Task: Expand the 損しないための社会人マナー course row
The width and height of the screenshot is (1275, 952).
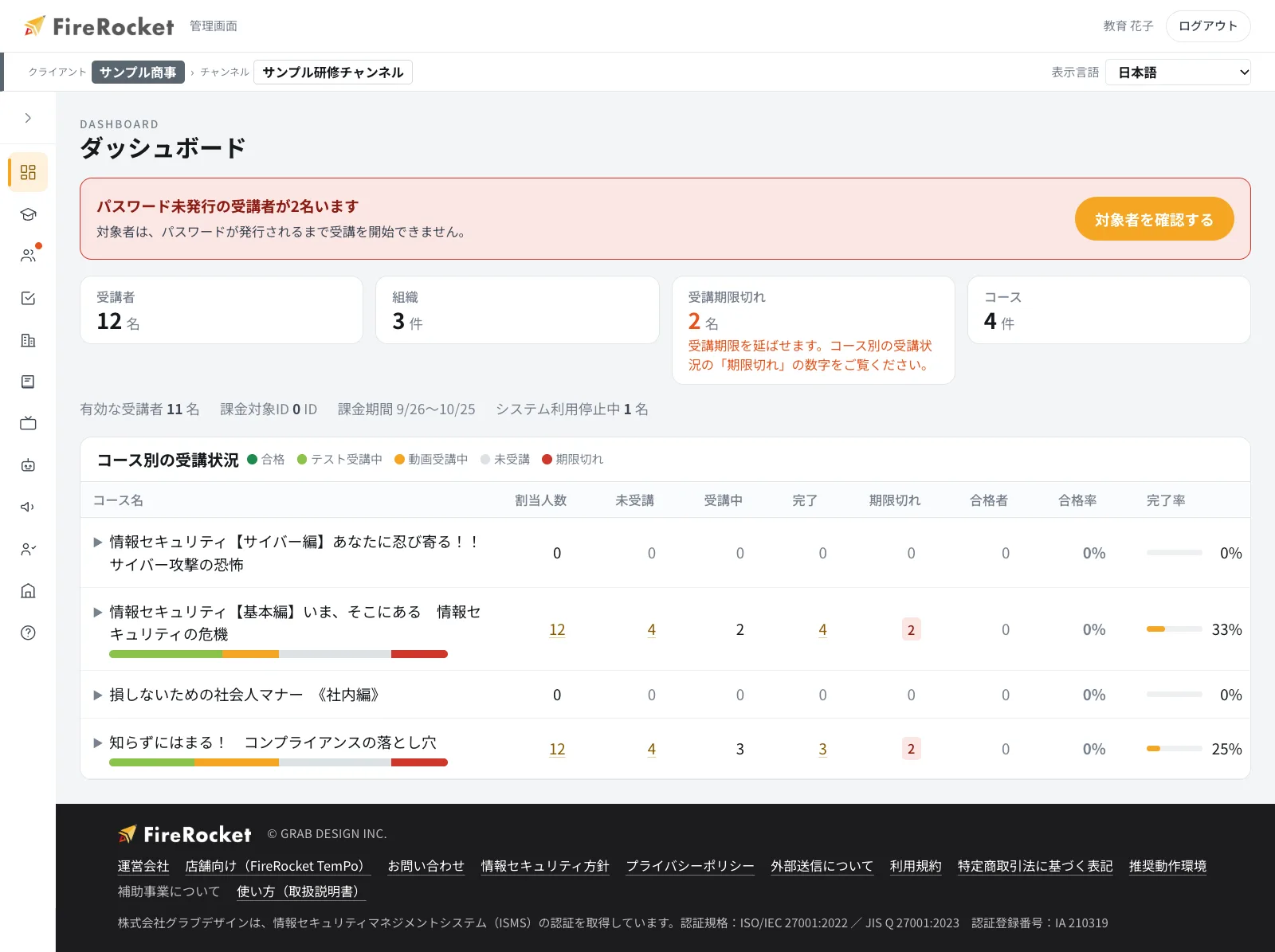Action: pos(98,695)
